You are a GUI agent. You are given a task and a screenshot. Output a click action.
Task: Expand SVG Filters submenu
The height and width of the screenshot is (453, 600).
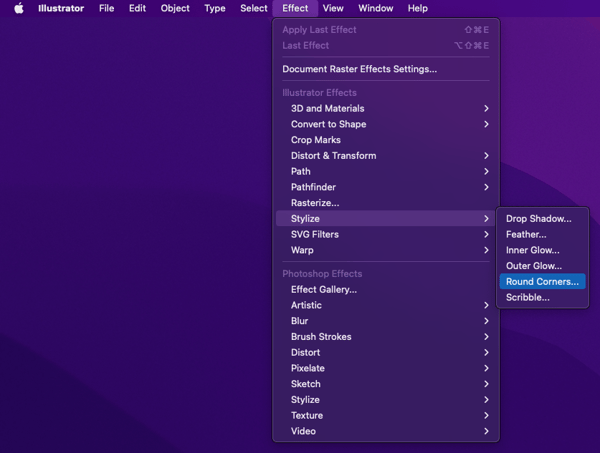(x=386, y=234)
